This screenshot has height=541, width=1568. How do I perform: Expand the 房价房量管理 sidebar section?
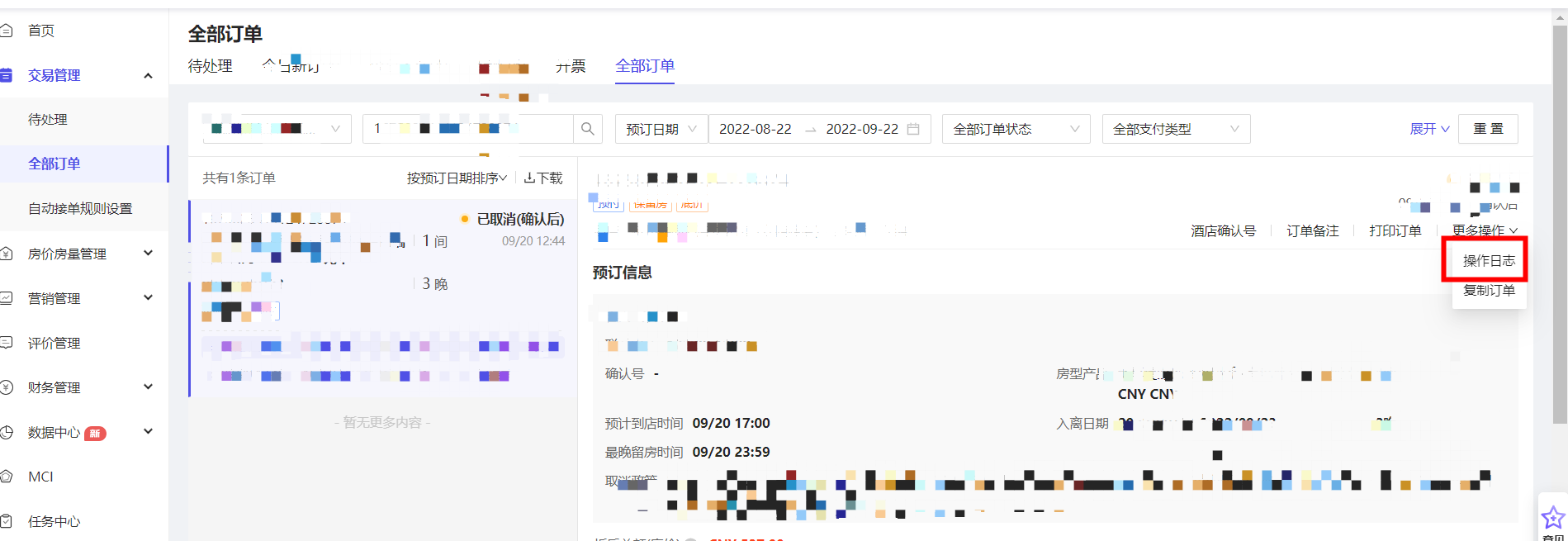click(x=148, y=254)
